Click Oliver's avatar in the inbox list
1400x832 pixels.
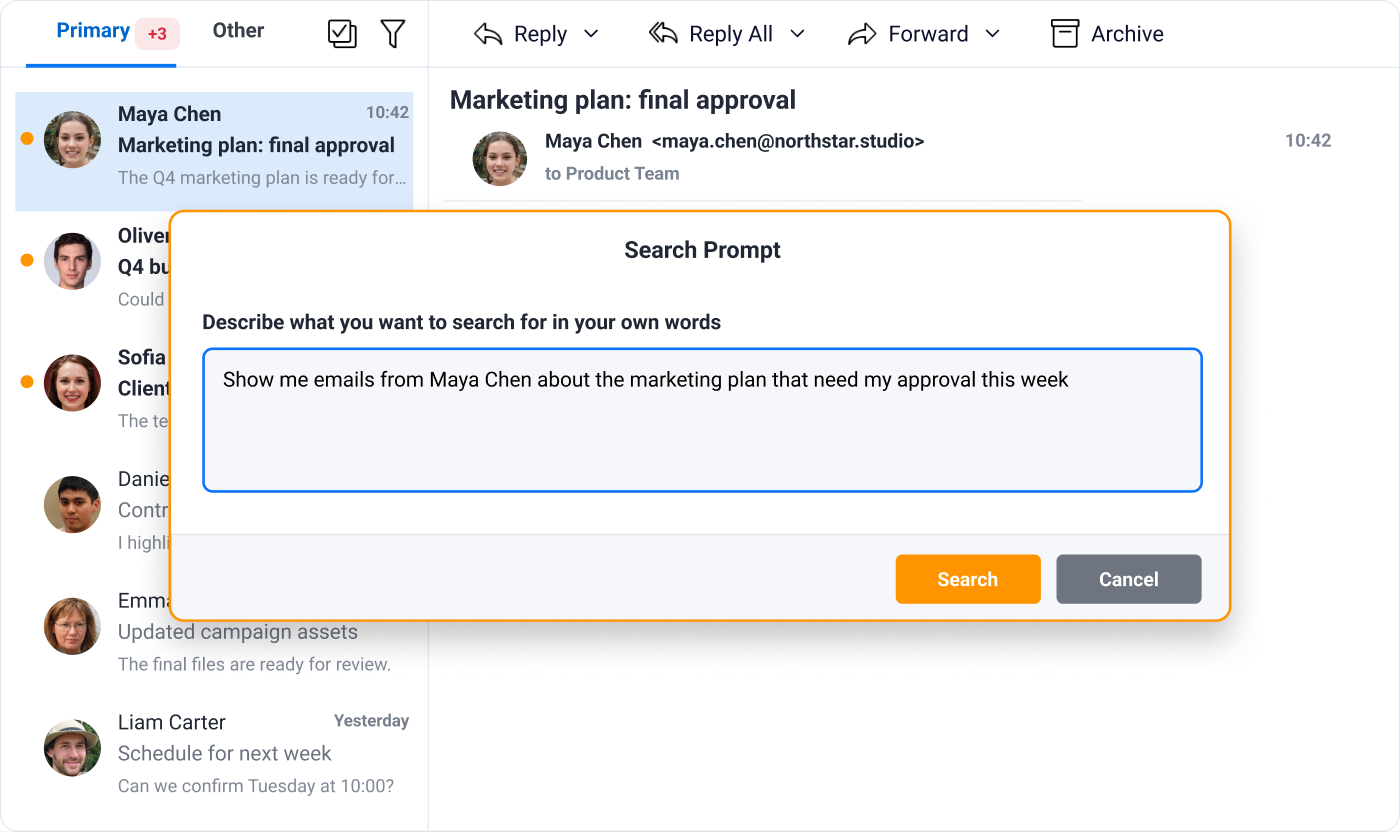(72, 261)
